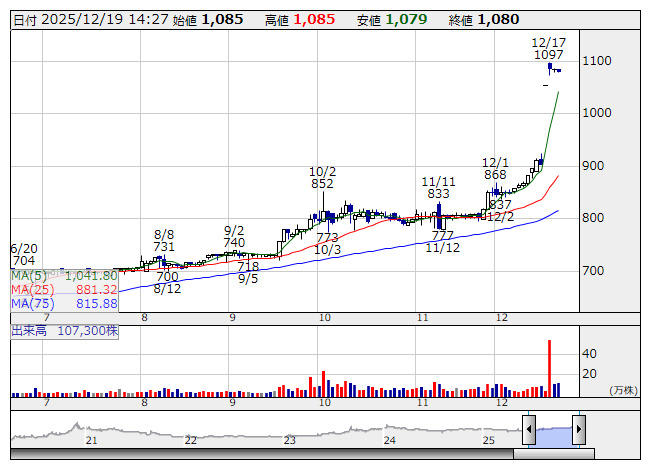Click the 10/2 peak label 852
Image resolution: width=653 pixels, height=470 pixels.
(322, 184)
